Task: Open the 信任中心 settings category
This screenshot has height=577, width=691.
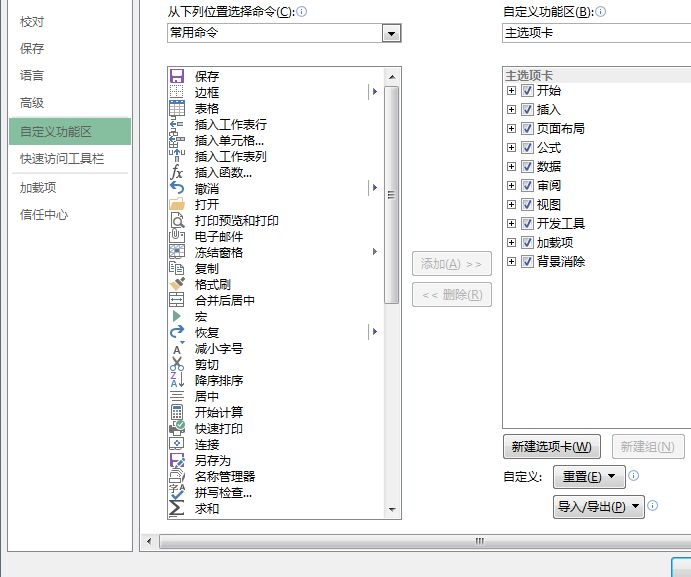Action: click(x=44, y=214)
